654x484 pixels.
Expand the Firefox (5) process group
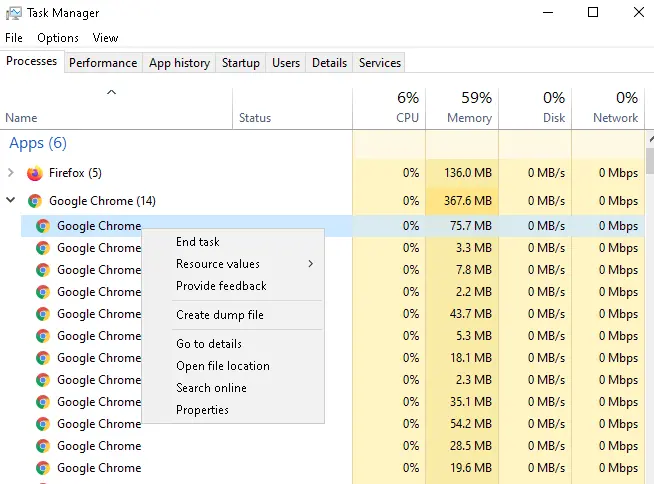(11, 173)
